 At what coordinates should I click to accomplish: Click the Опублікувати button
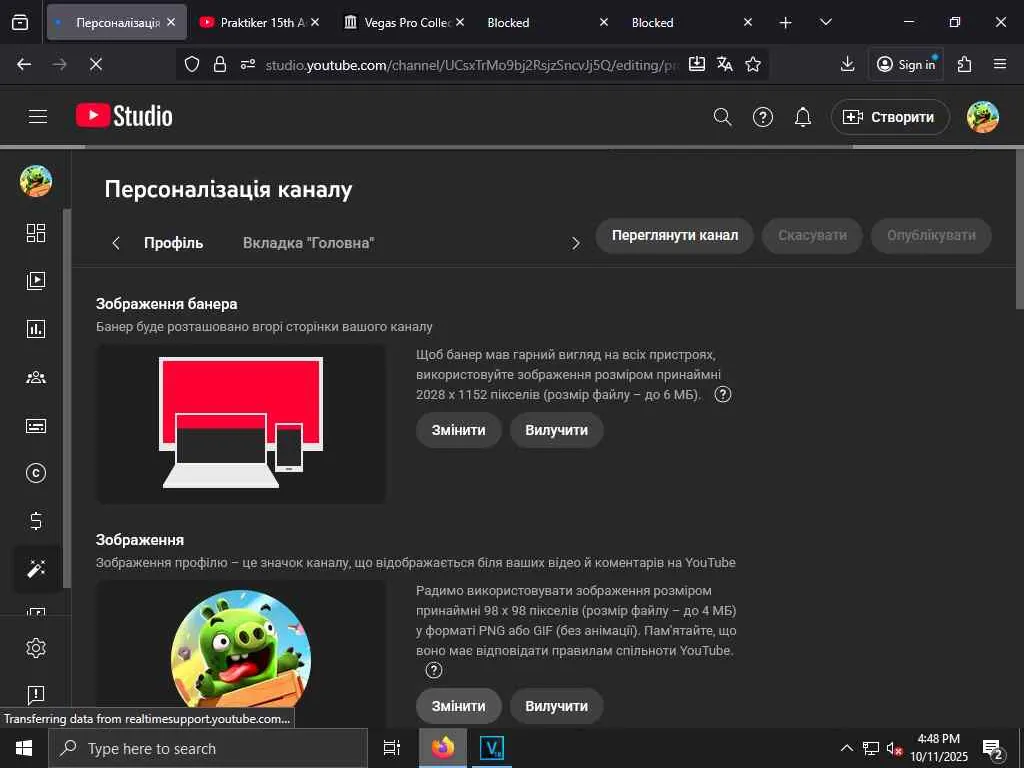(x=931, y=235)
